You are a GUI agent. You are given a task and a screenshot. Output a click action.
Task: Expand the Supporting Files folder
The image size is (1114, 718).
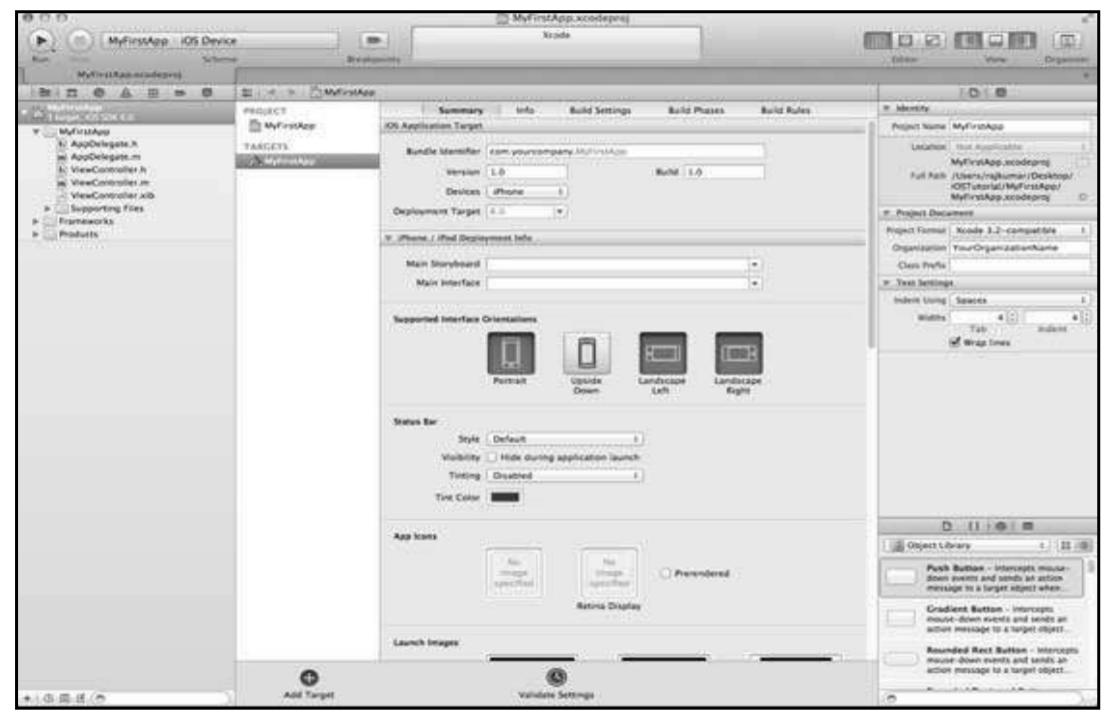pyautogui.click(x=48, y=209)
